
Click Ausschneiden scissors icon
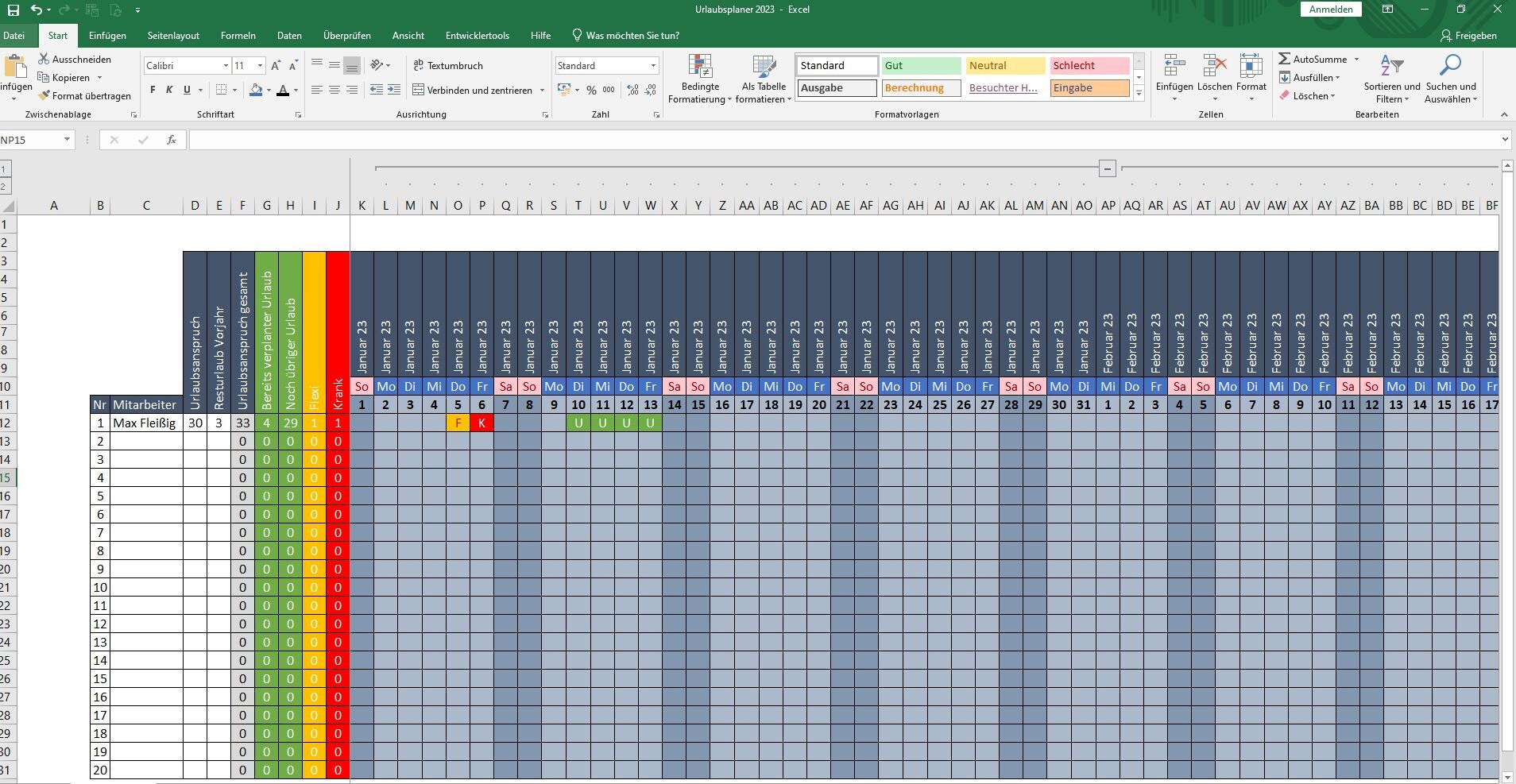point(44,59)
